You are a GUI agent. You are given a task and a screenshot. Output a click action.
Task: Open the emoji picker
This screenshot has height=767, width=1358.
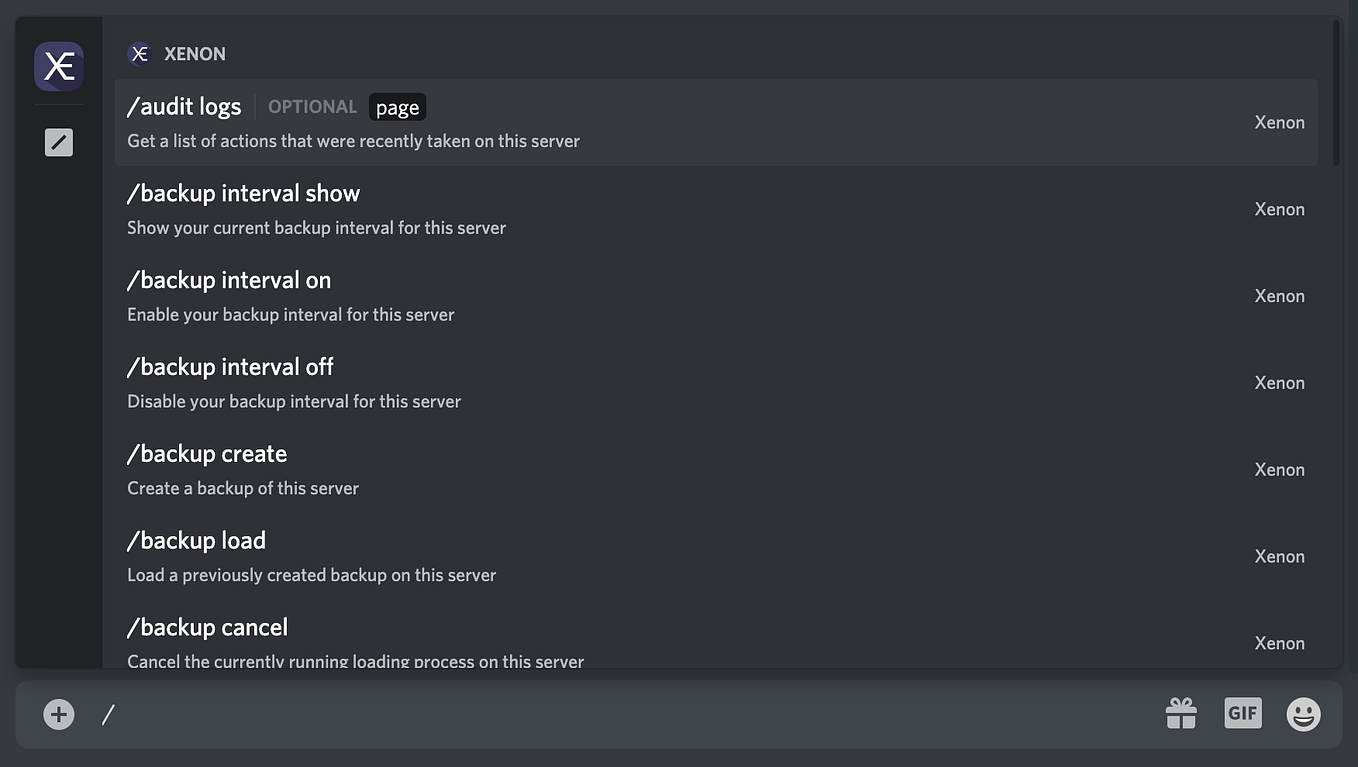[x=1303, y=713]
